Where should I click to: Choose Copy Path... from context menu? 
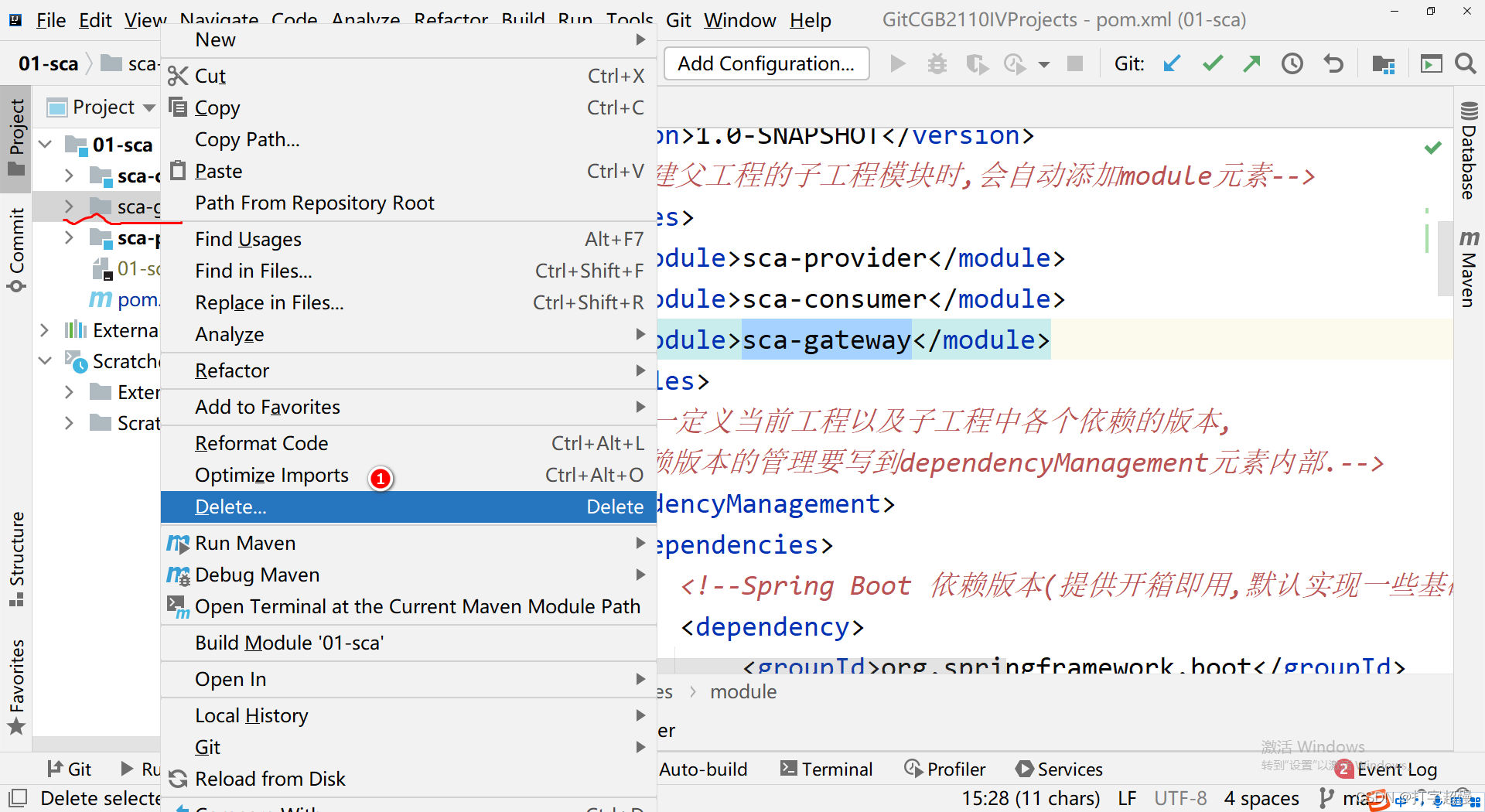[x=408, y=139]
